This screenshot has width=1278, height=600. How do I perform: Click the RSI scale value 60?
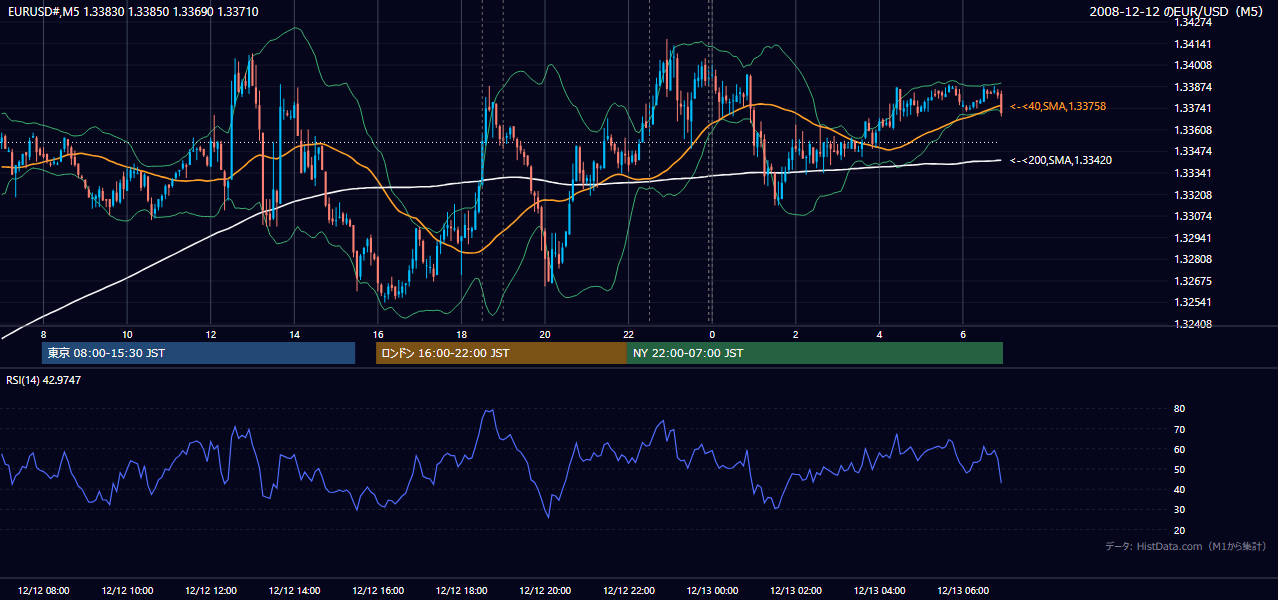[1180, 449]
